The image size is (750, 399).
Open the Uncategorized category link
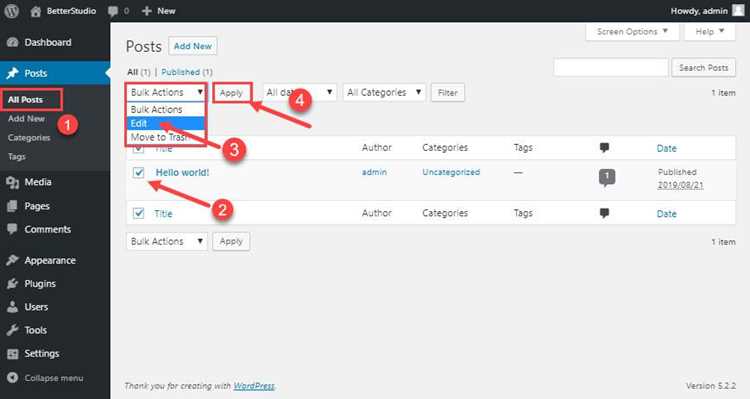coord(451,172)
